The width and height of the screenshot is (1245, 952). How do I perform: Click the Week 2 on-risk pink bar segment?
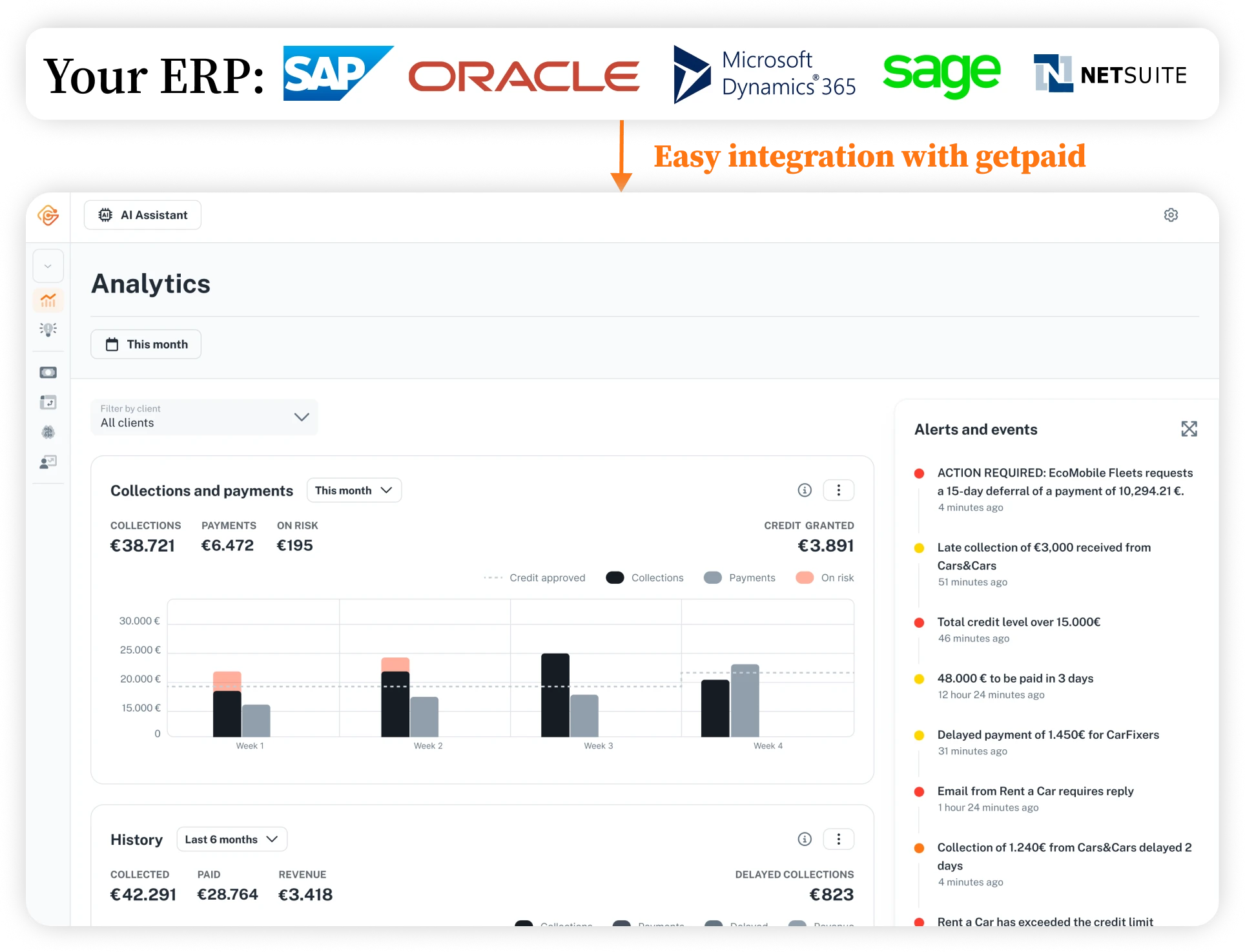[395, 665]
